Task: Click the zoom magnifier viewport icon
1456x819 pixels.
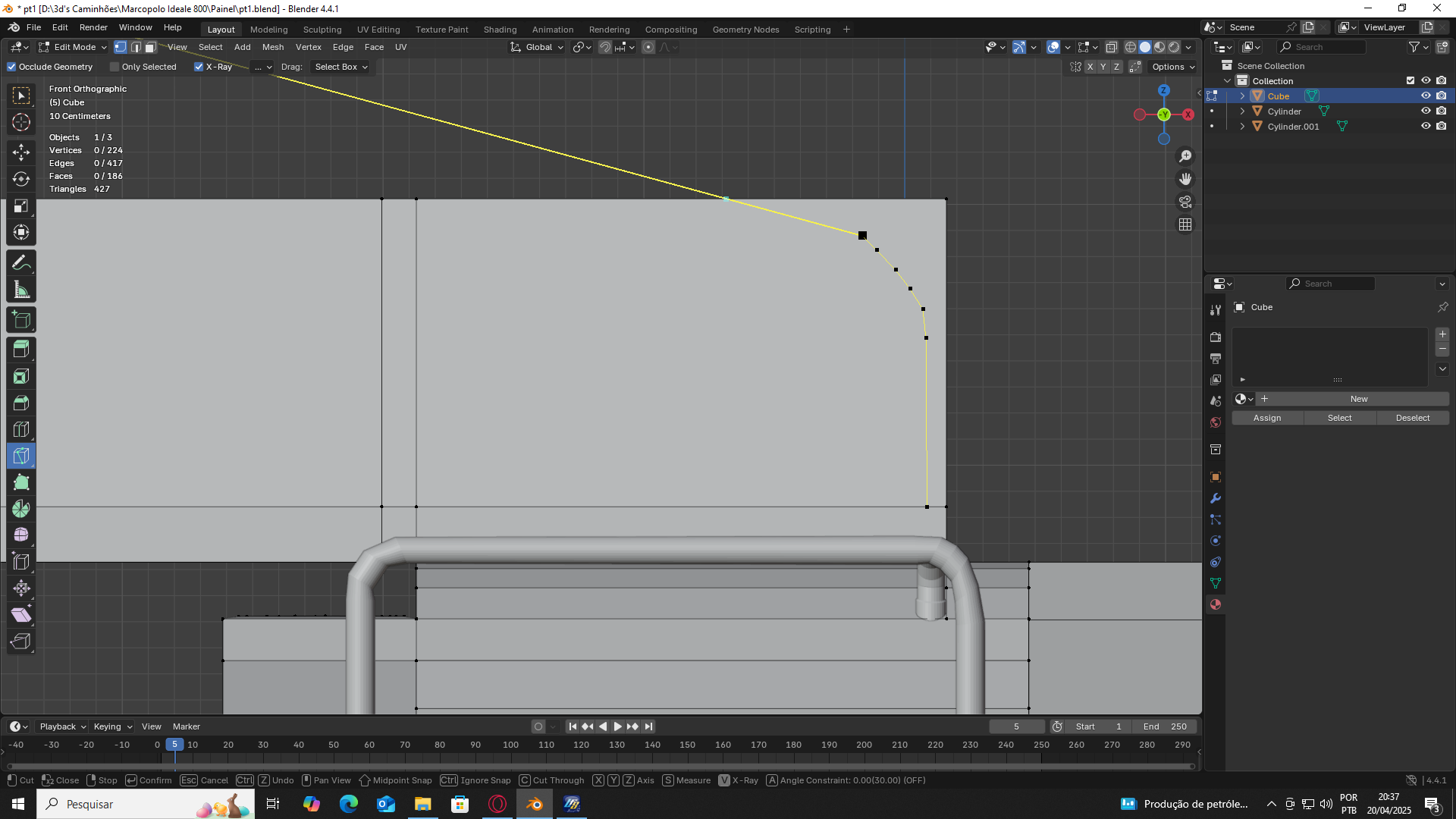Action: click(1185, 156)
